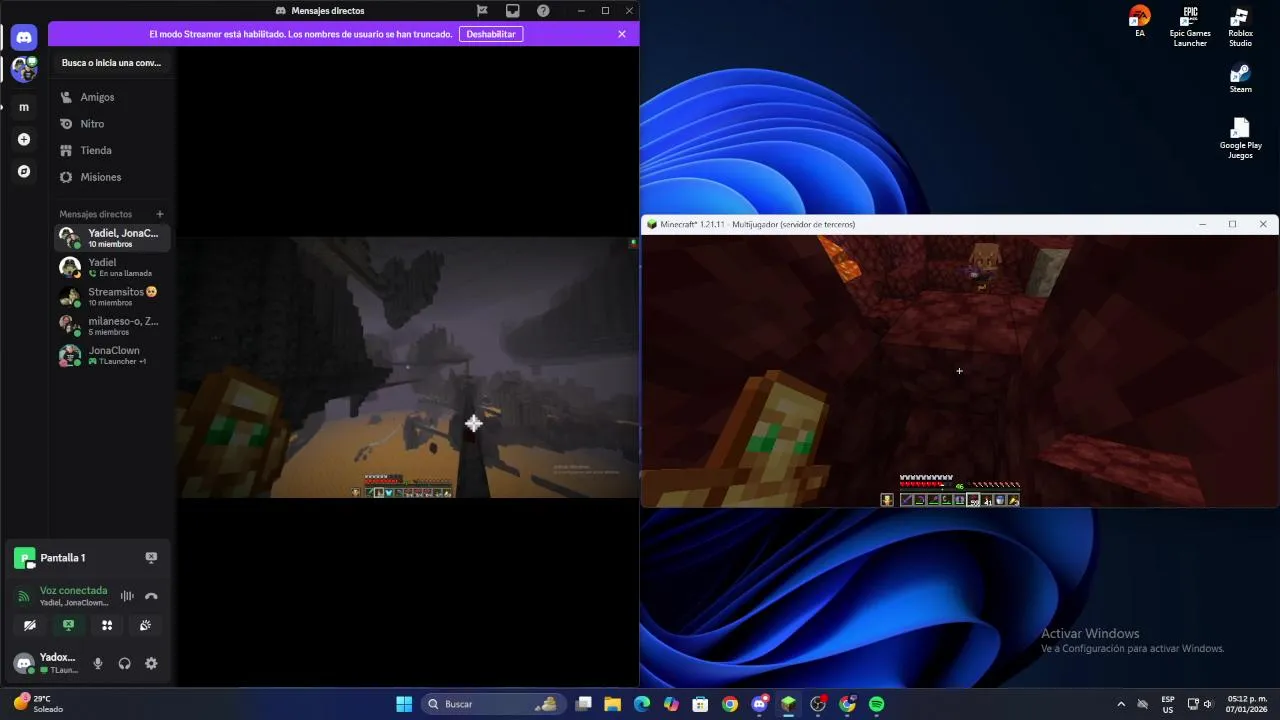Open Discord home direct messages icon
Screen dimensions: 1280x720
[x=24, y=38]
